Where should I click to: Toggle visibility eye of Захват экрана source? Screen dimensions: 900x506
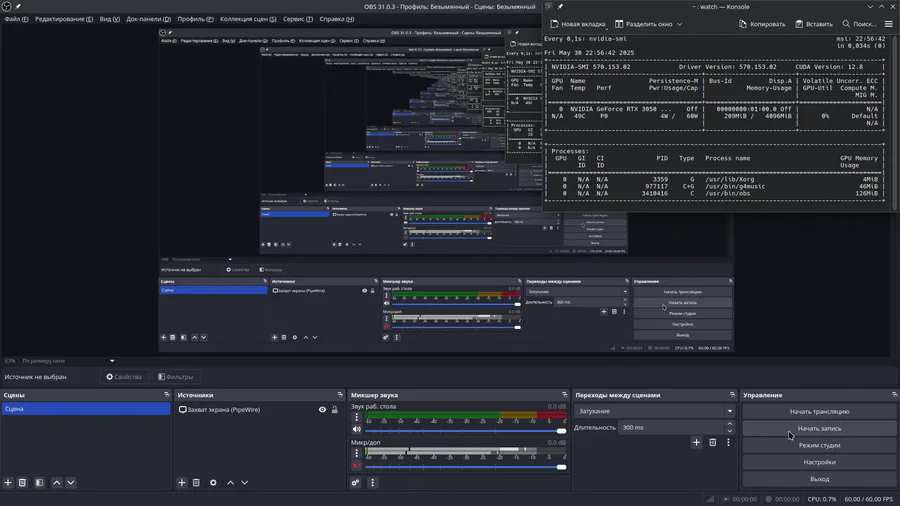pos(322,410)
